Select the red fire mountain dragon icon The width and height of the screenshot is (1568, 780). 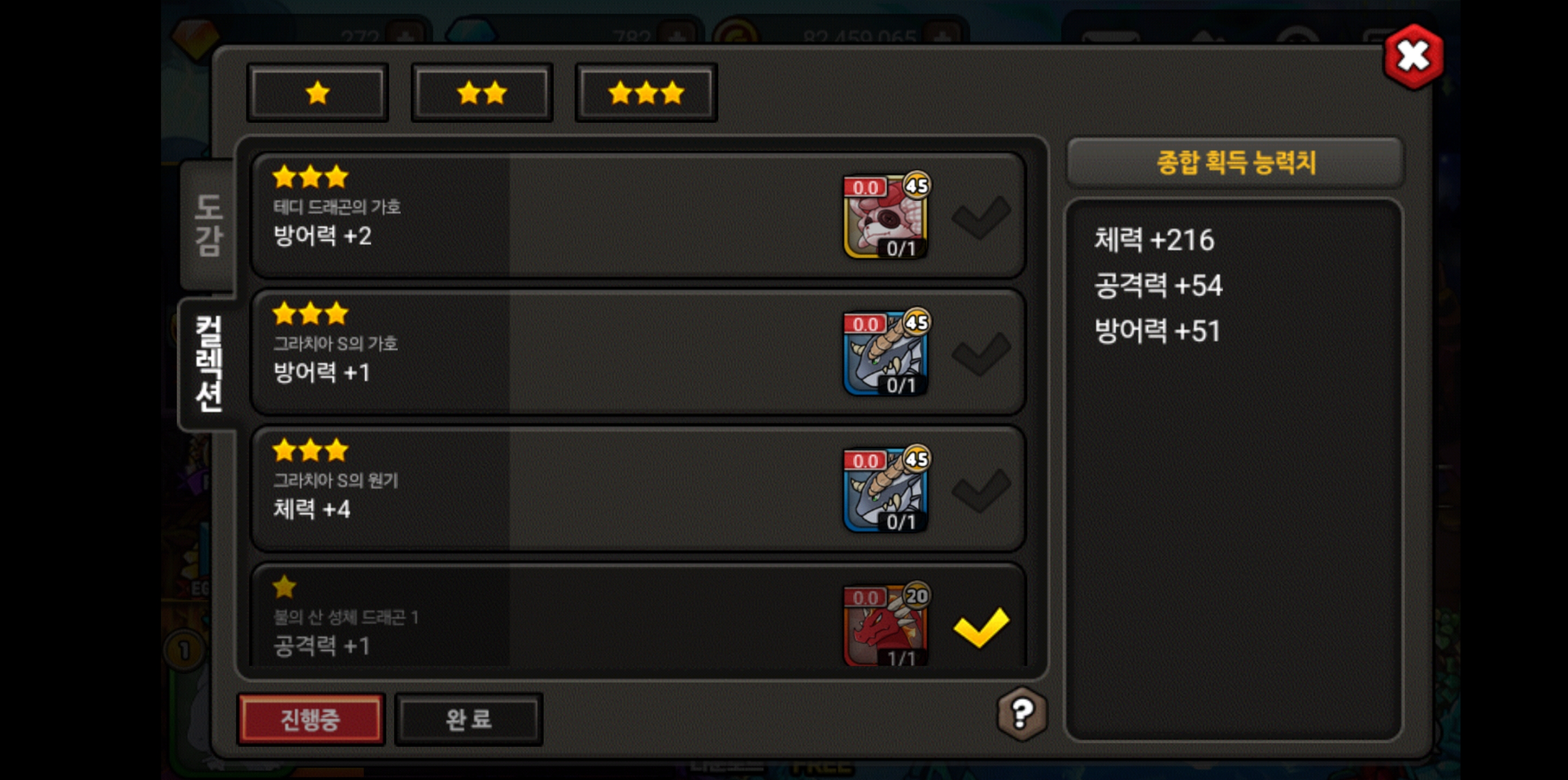point(886,624)
